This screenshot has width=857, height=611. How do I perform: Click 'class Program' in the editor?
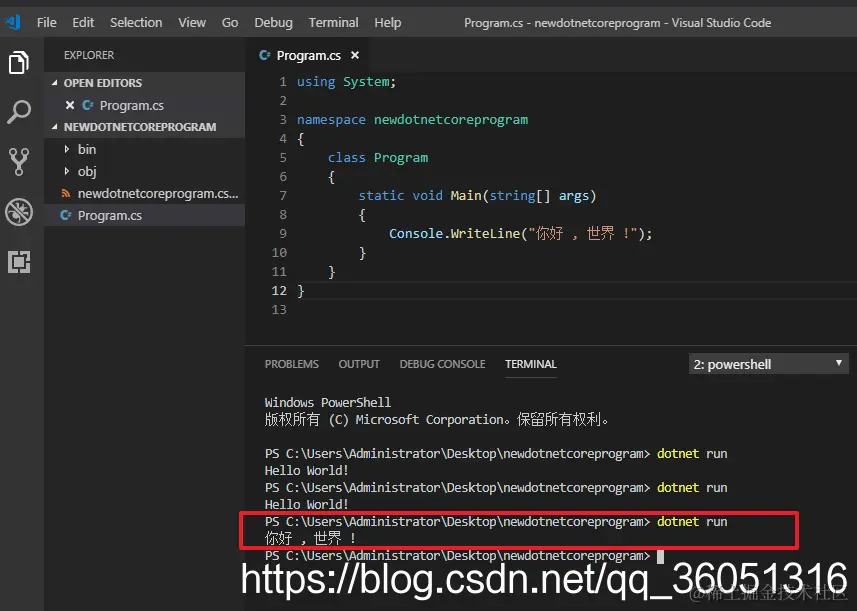coord(378,158)
